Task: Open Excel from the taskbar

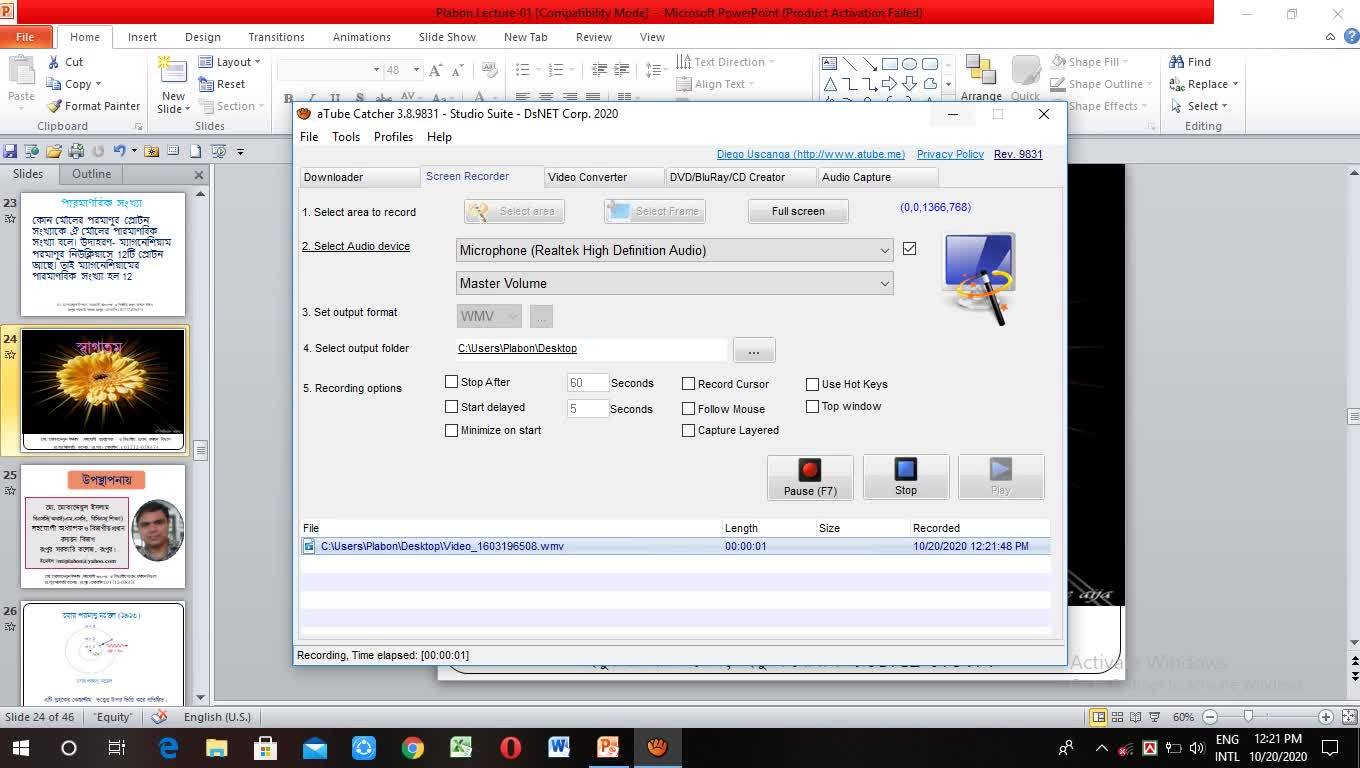Action: tap(461, 747)
